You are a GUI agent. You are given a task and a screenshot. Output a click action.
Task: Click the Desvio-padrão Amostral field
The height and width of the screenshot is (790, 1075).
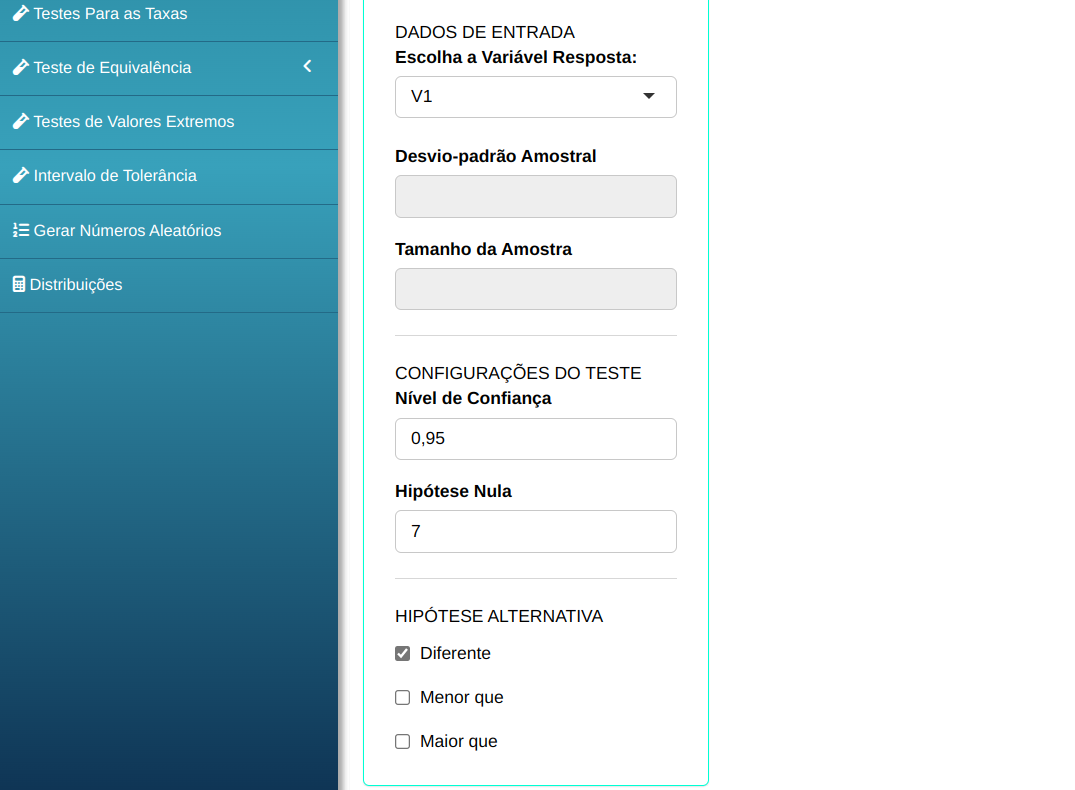[535, 197]
